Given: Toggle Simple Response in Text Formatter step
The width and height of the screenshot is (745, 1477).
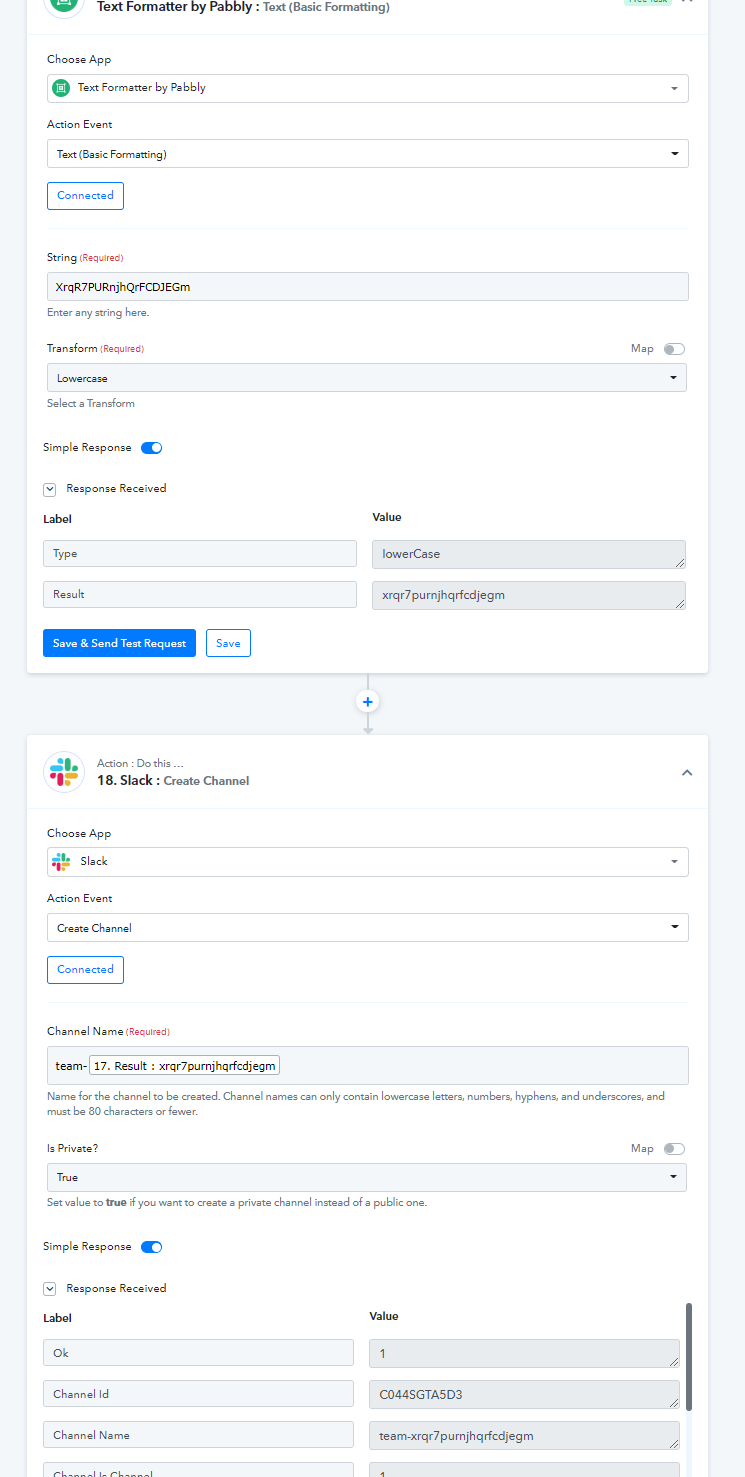Looking at the screenshot, I should [151, 448].
